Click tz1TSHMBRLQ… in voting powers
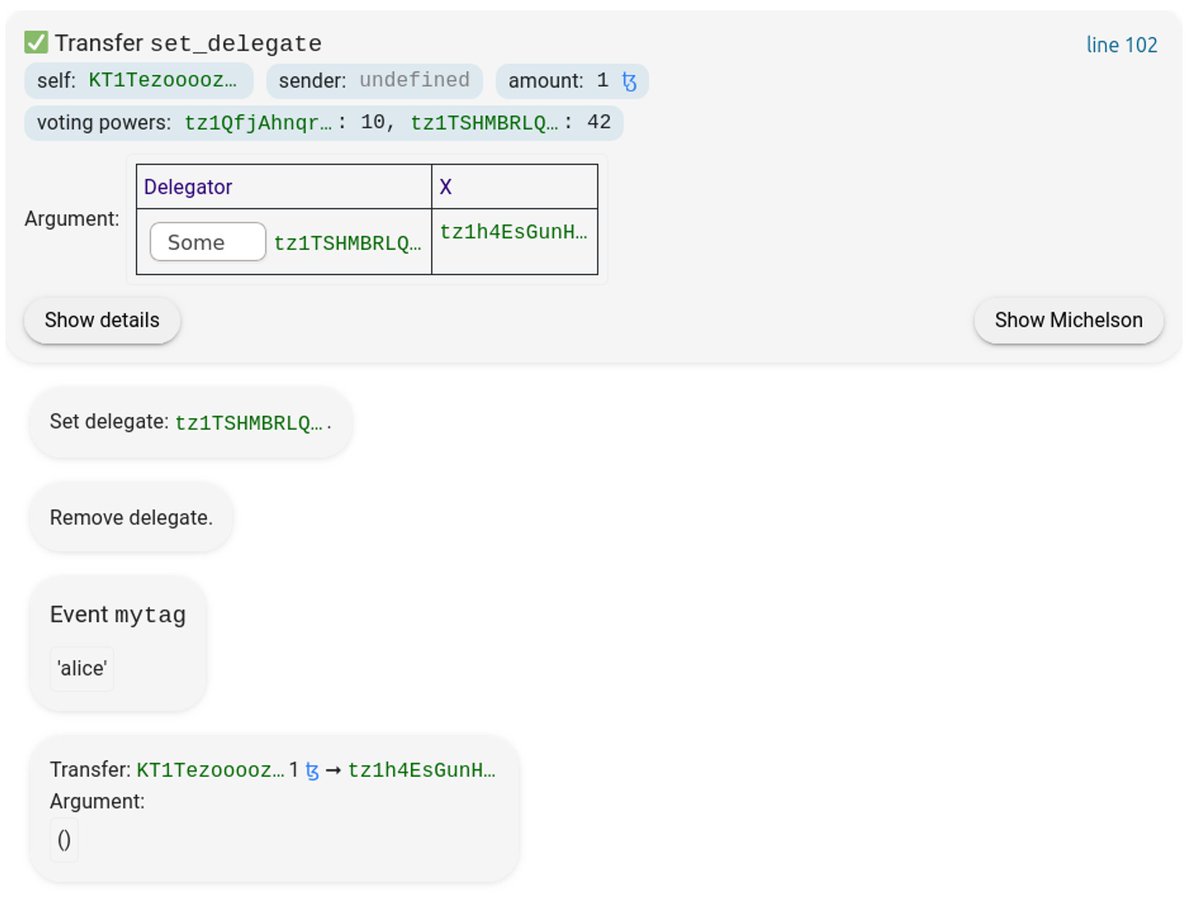 pyautogui.click(x=485, y=123)
